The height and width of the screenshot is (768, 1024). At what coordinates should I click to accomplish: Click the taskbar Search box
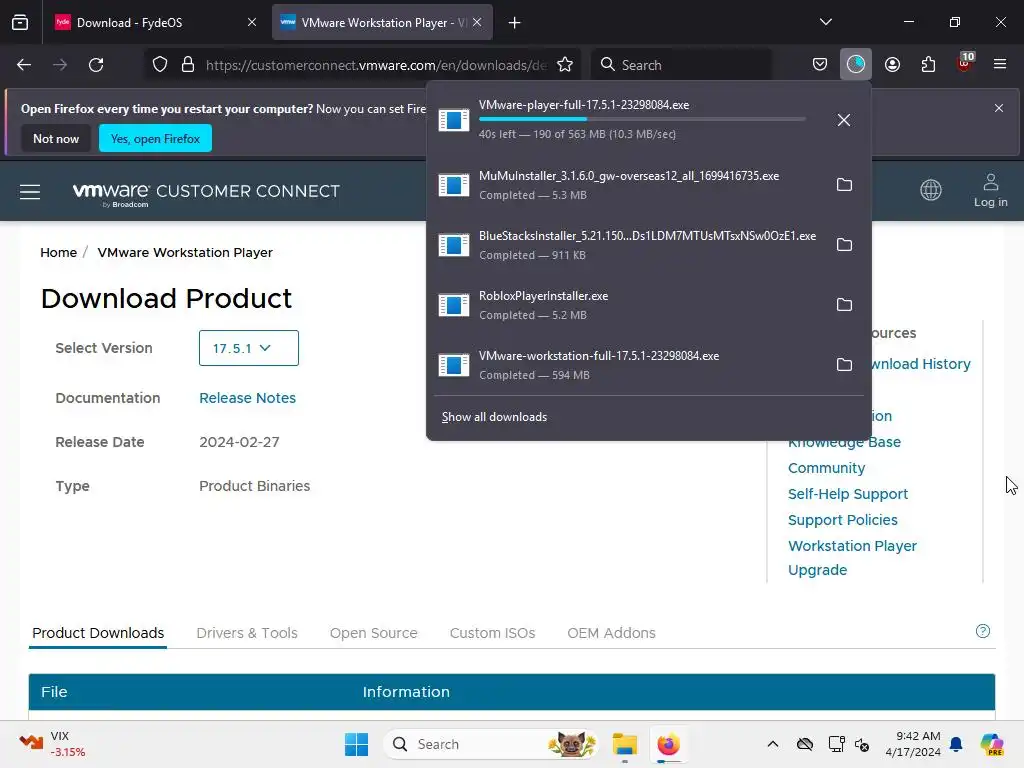coord(491,744)
